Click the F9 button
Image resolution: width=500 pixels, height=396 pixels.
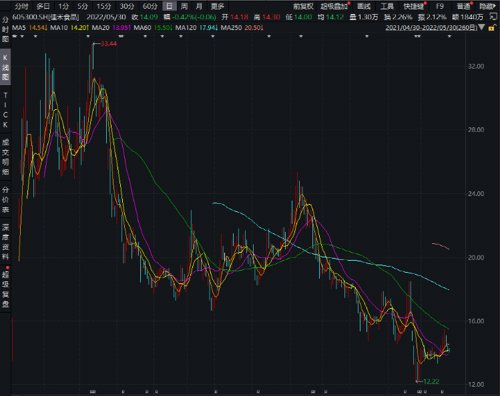tap(440, 6)
